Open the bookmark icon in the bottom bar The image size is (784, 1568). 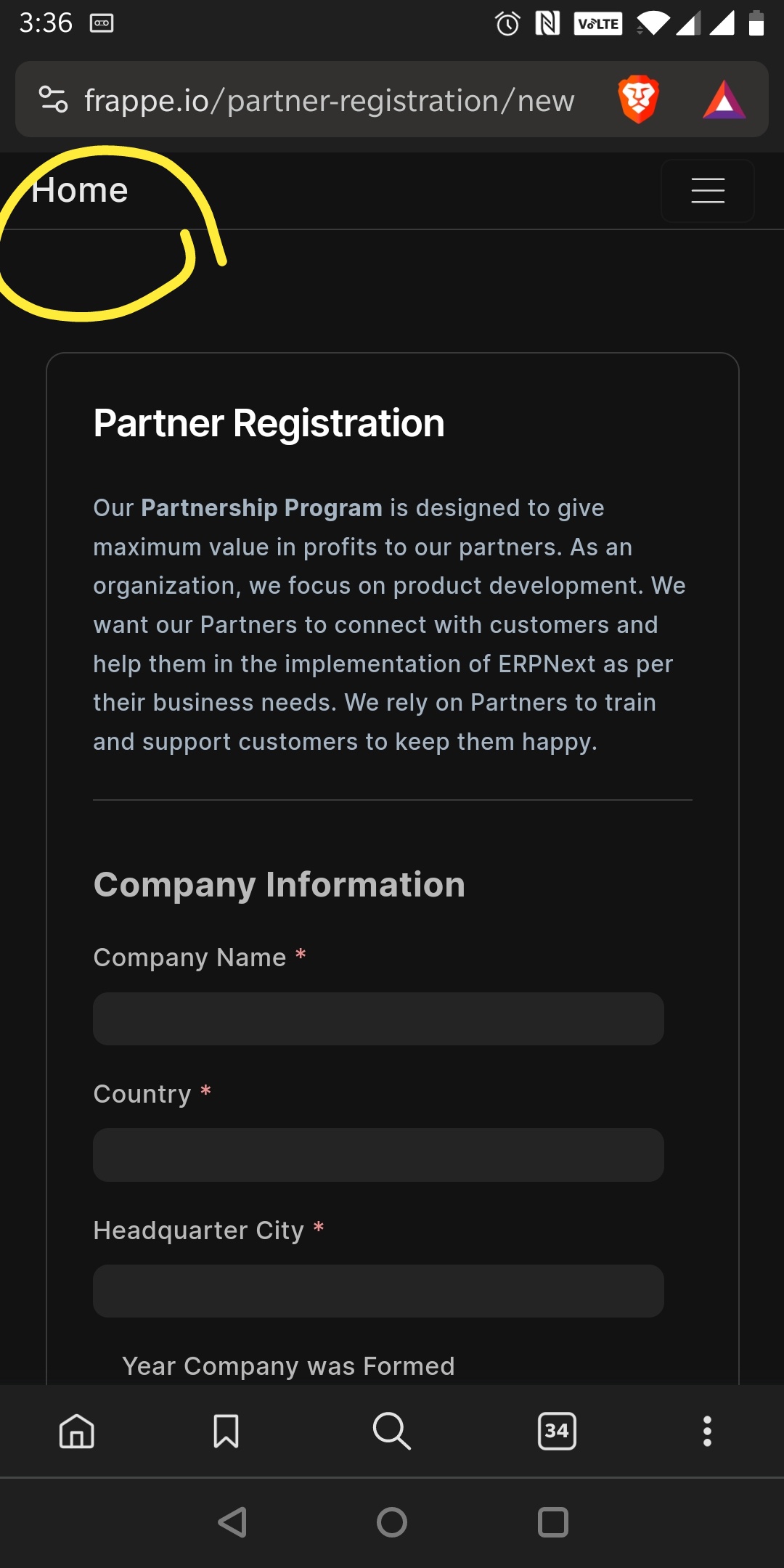click(x=226, y=1431)
